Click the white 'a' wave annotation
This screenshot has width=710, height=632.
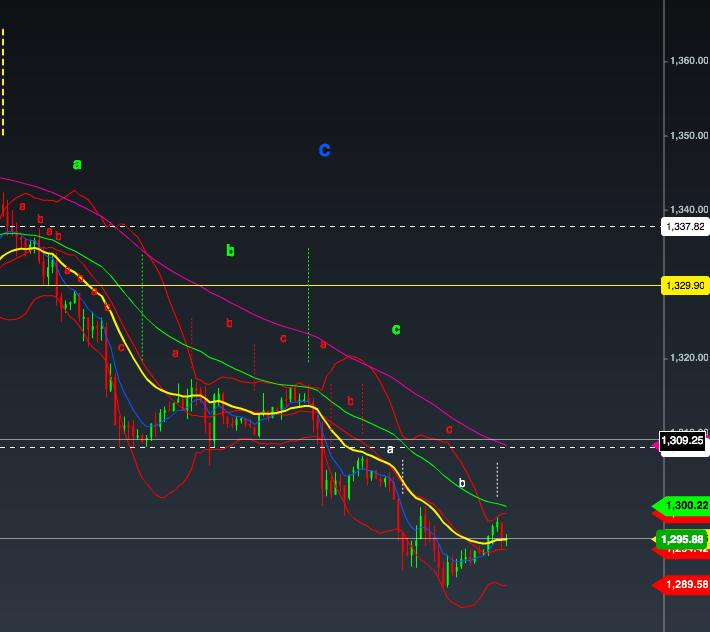pos(390,450)
